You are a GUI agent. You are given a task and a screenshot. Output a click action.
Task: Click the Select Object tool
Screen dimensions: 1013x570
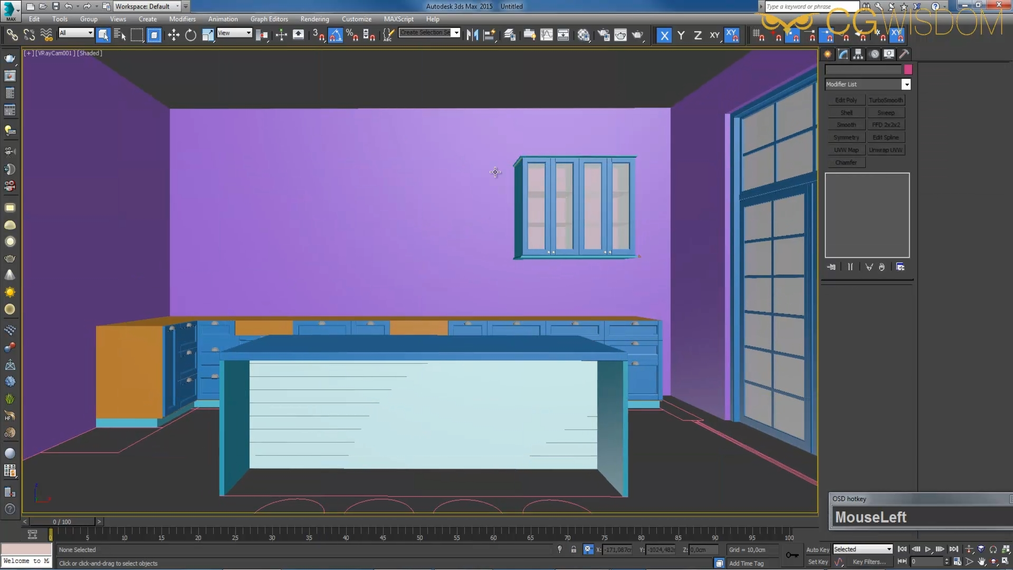103,35
